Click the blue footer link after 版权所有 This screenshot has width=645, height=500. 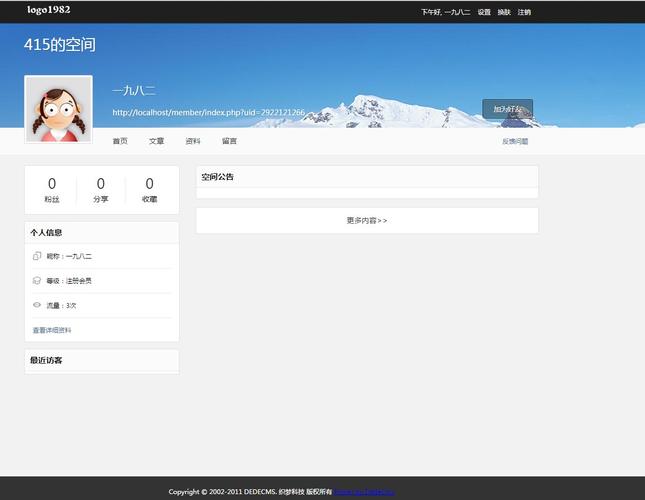tap(365, 492)
